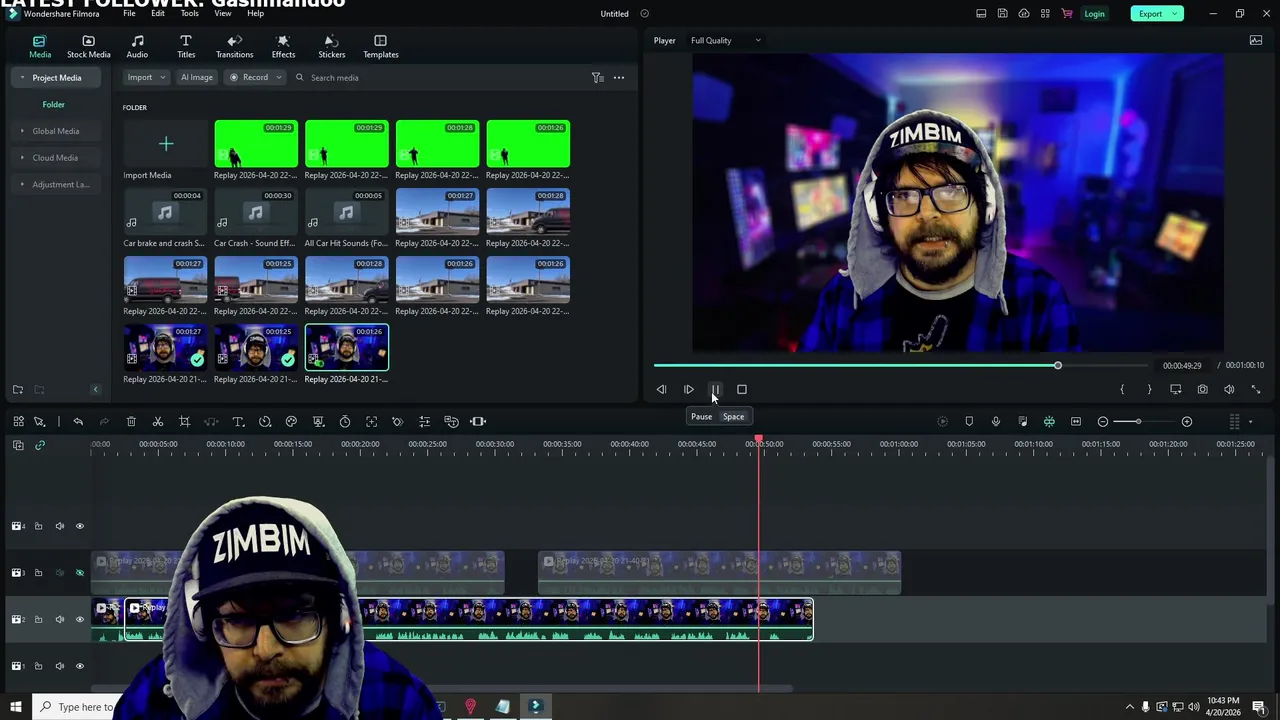
Task: Add text with the timeline Text tool
Action: pos(238,422)
